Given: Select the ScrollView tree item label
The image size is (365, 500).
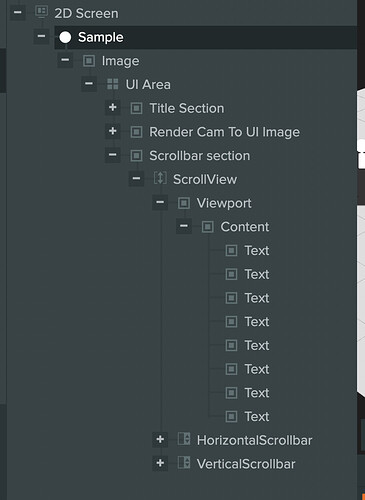Looking at the screenshot, I should tap(205, 180).
